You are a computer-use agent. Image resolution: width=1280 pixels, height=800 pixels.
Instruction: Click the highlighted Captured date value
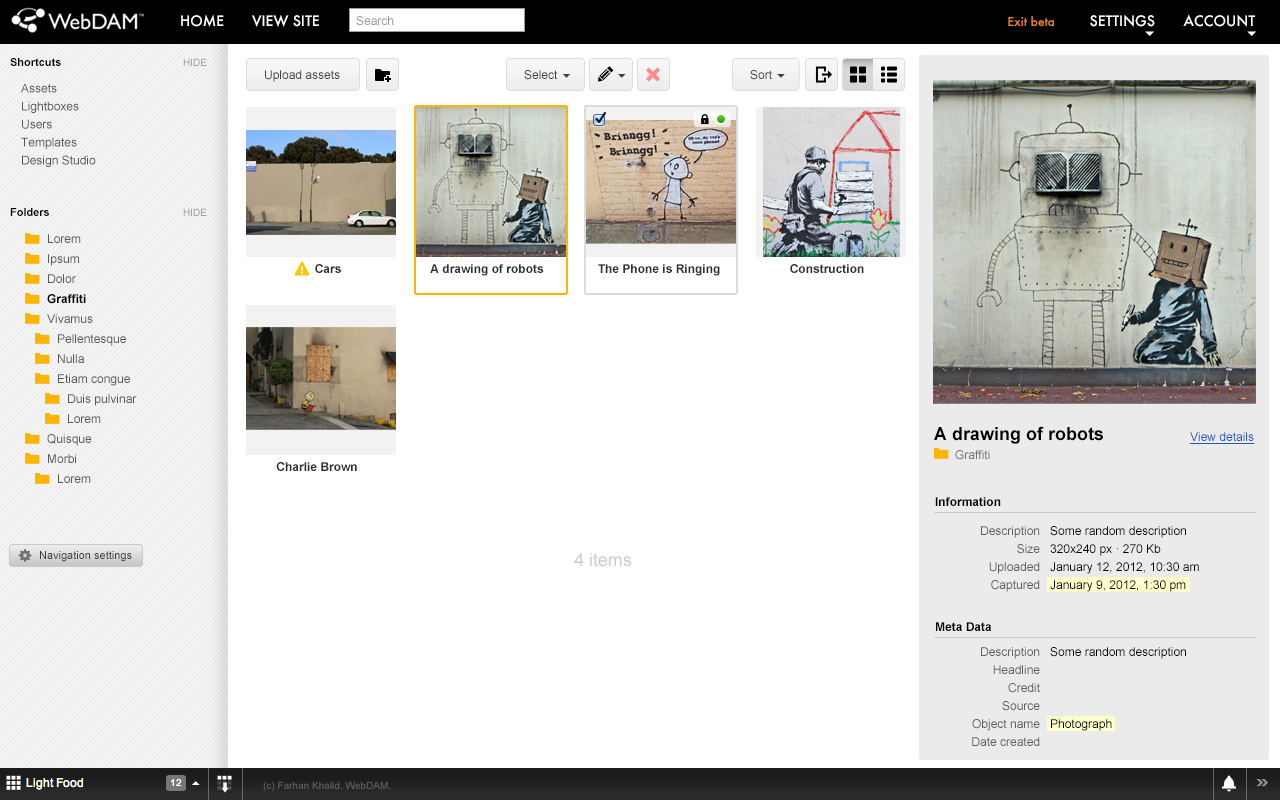click(1118, 585)
